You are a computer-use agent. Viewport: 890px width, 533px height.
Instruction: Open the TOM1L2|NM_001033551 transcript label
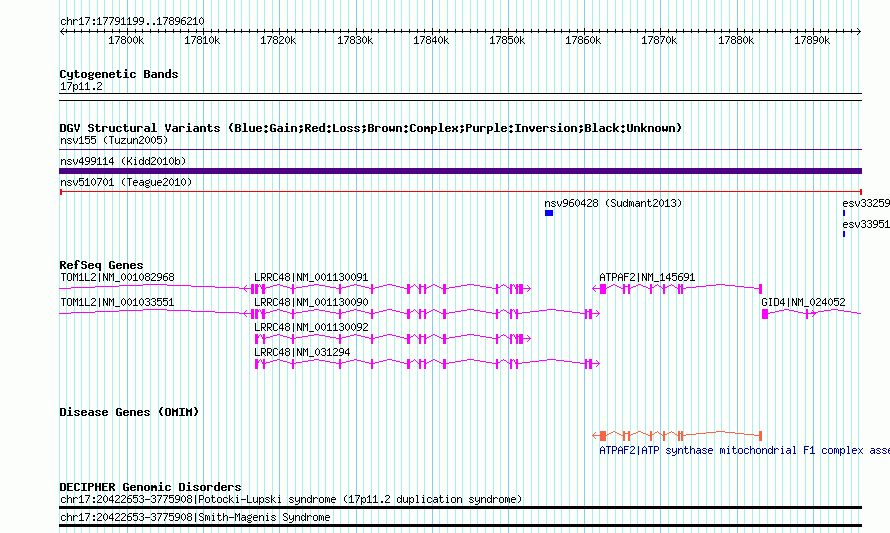click(117, 303)
